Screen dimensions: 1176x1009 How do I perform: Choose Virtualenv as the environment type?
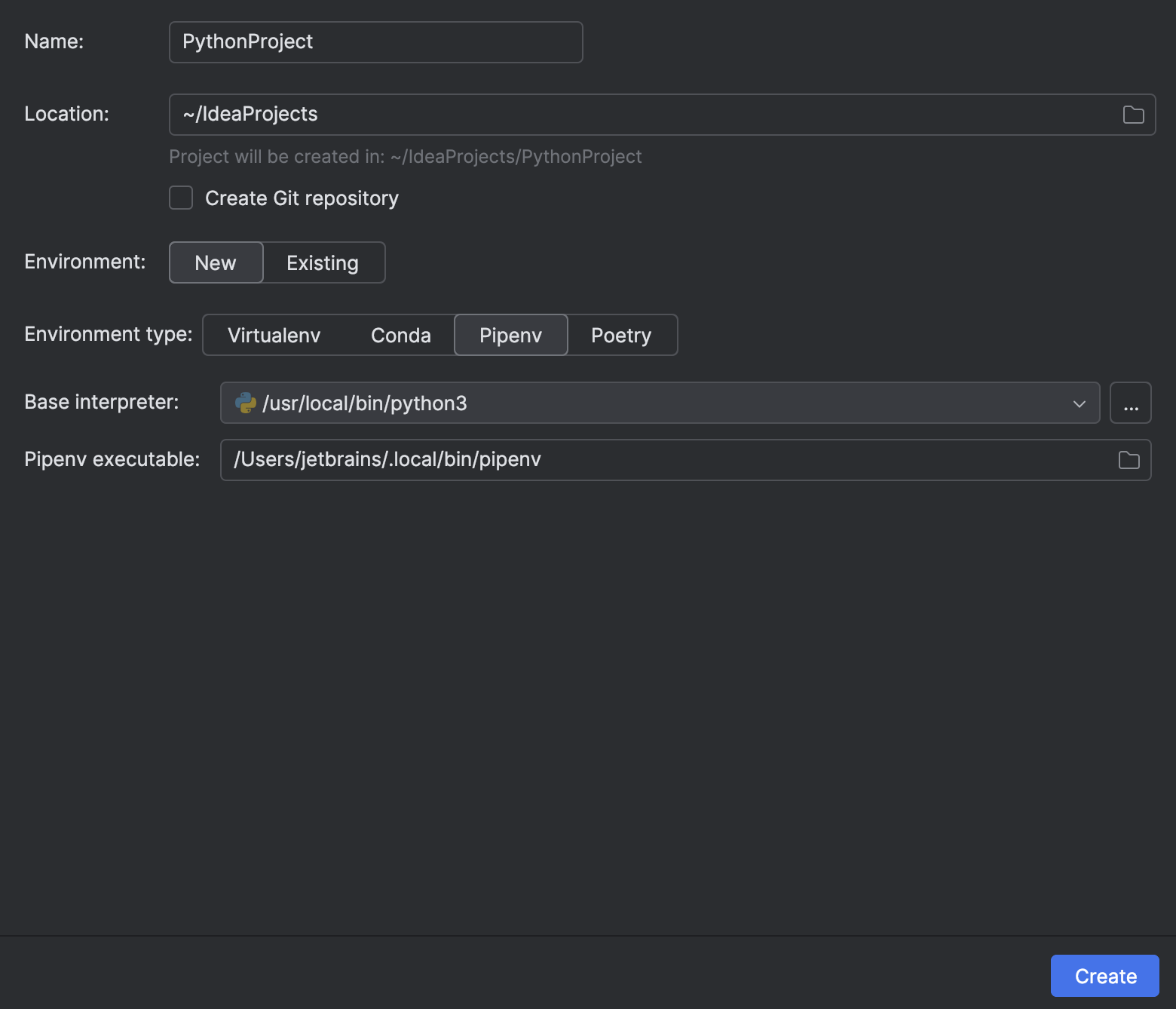coord(274,335)
